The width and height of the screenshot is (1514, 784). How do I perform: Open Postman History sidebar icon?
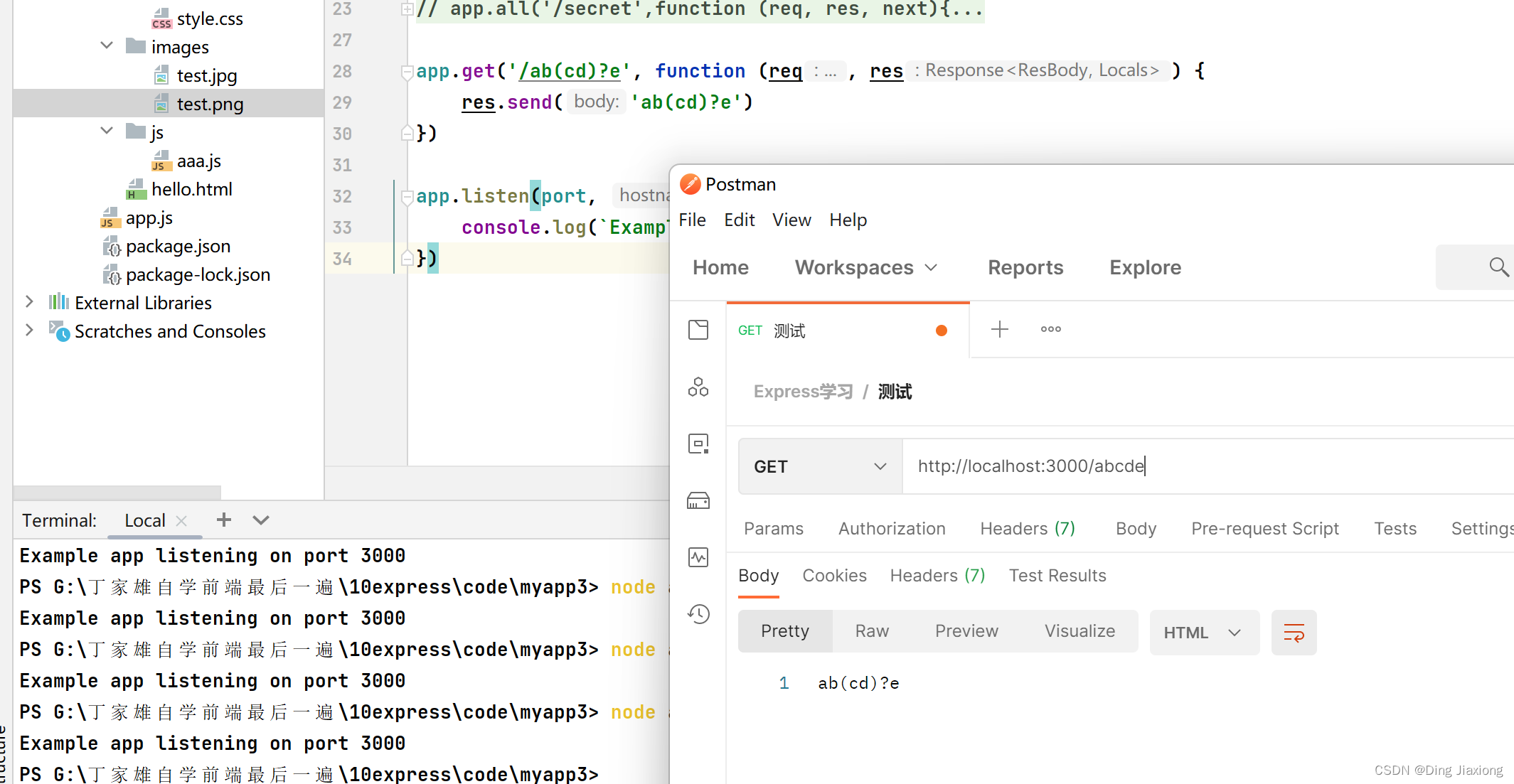698,614
